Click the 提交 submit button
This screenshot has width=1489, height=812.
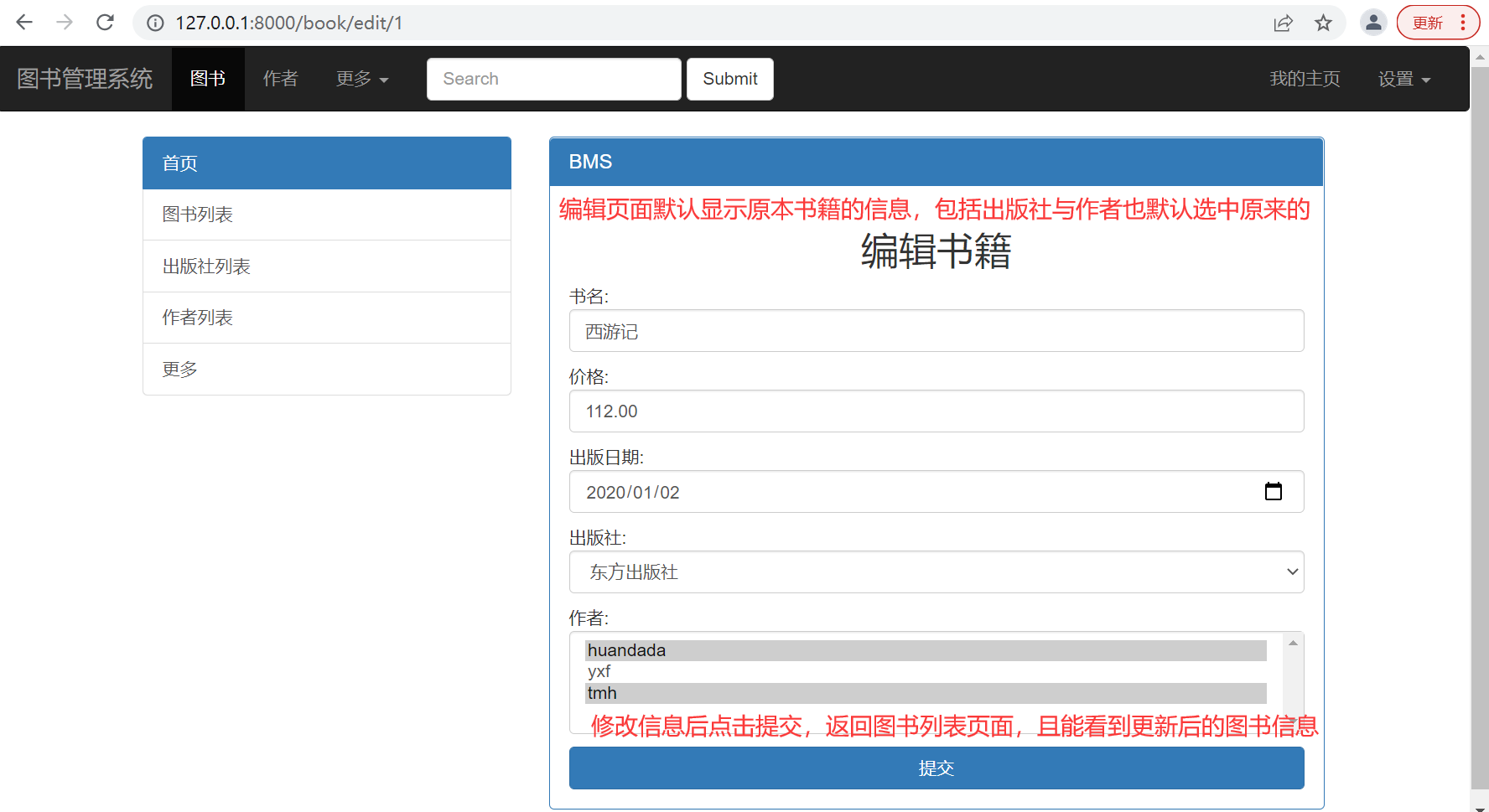[936, 768]
